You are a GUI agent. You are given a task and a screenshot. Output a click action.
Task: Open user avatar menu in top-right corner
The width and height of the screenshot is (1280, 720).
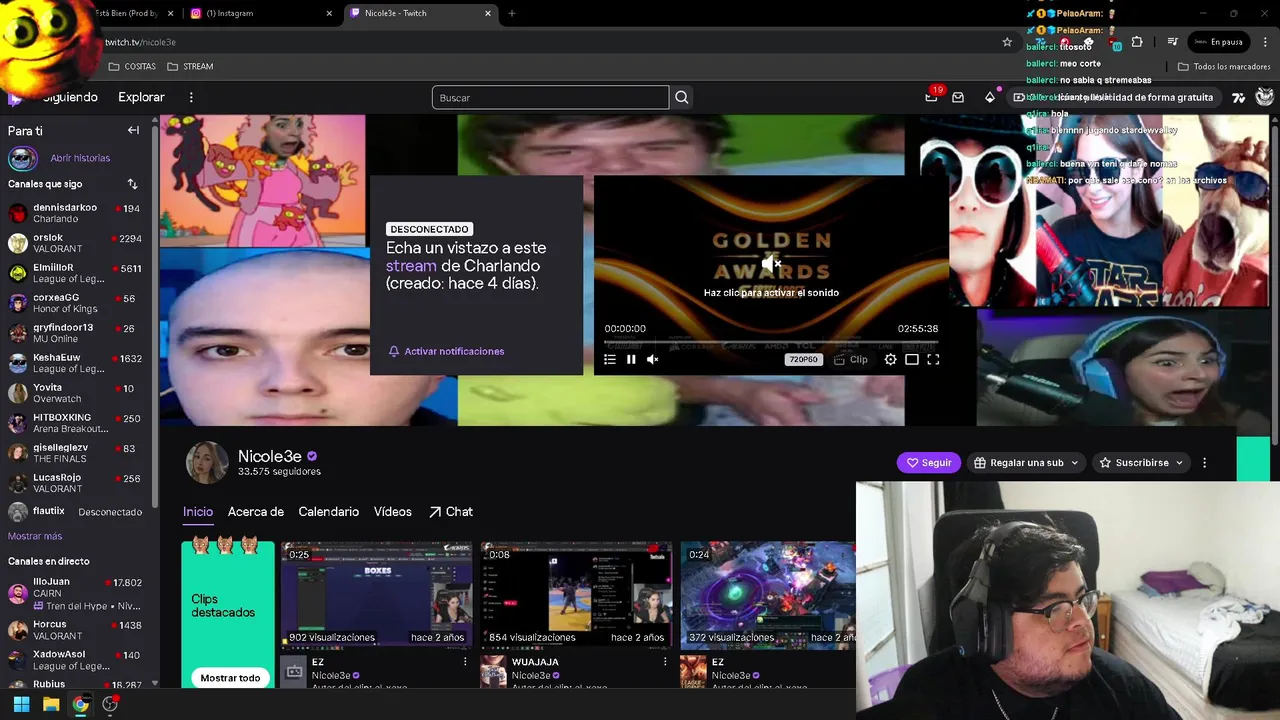click(1265, 97)
